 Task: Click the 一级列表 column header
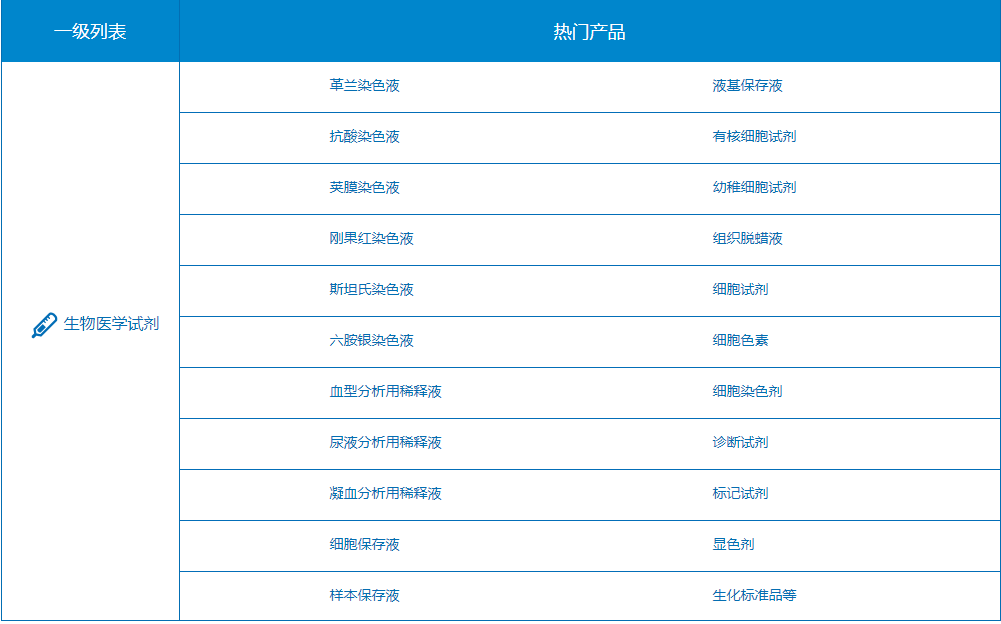90,32
